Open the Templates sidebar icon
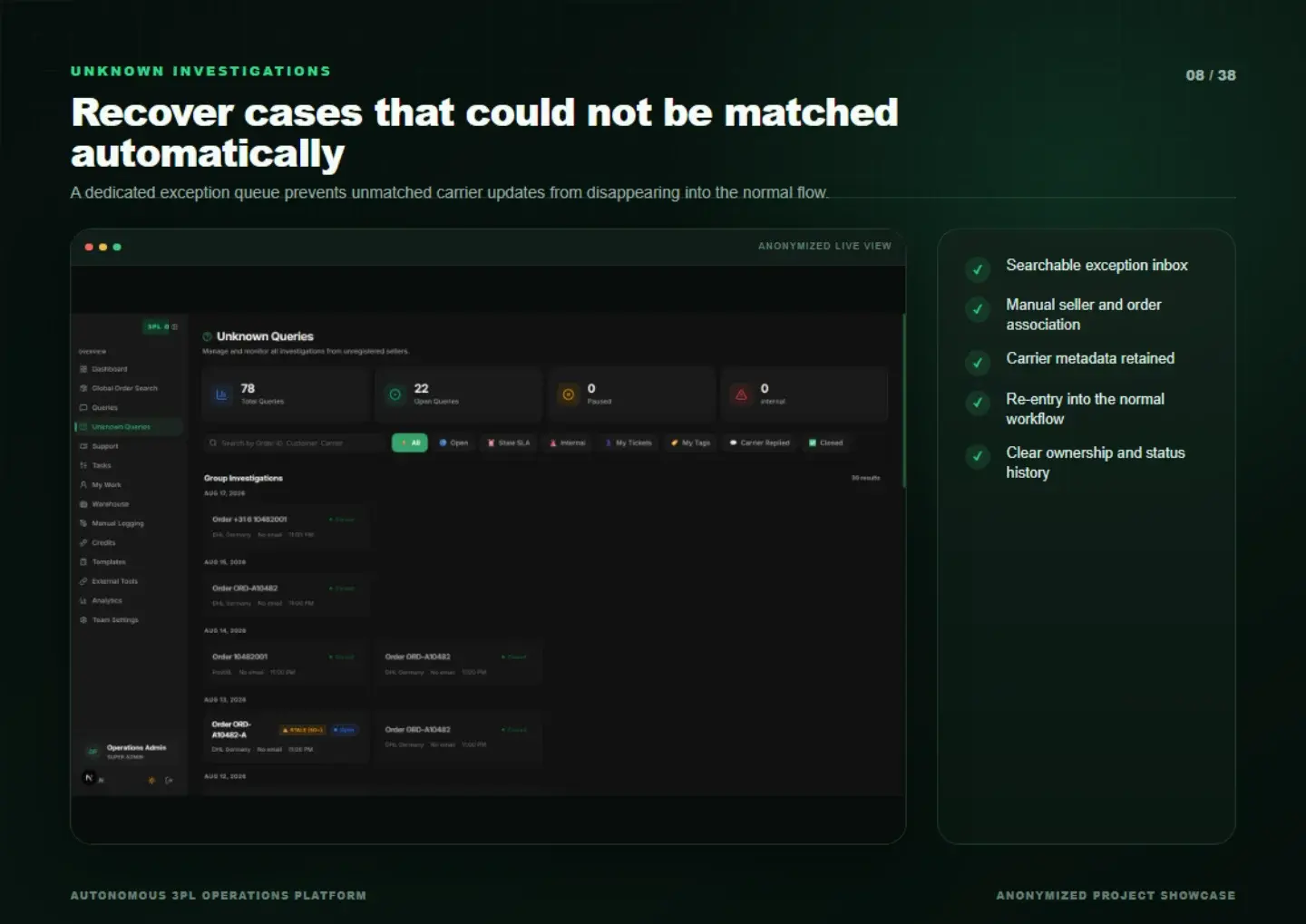The height and width of the screenshot is (924, 1306). coord(83,562)
